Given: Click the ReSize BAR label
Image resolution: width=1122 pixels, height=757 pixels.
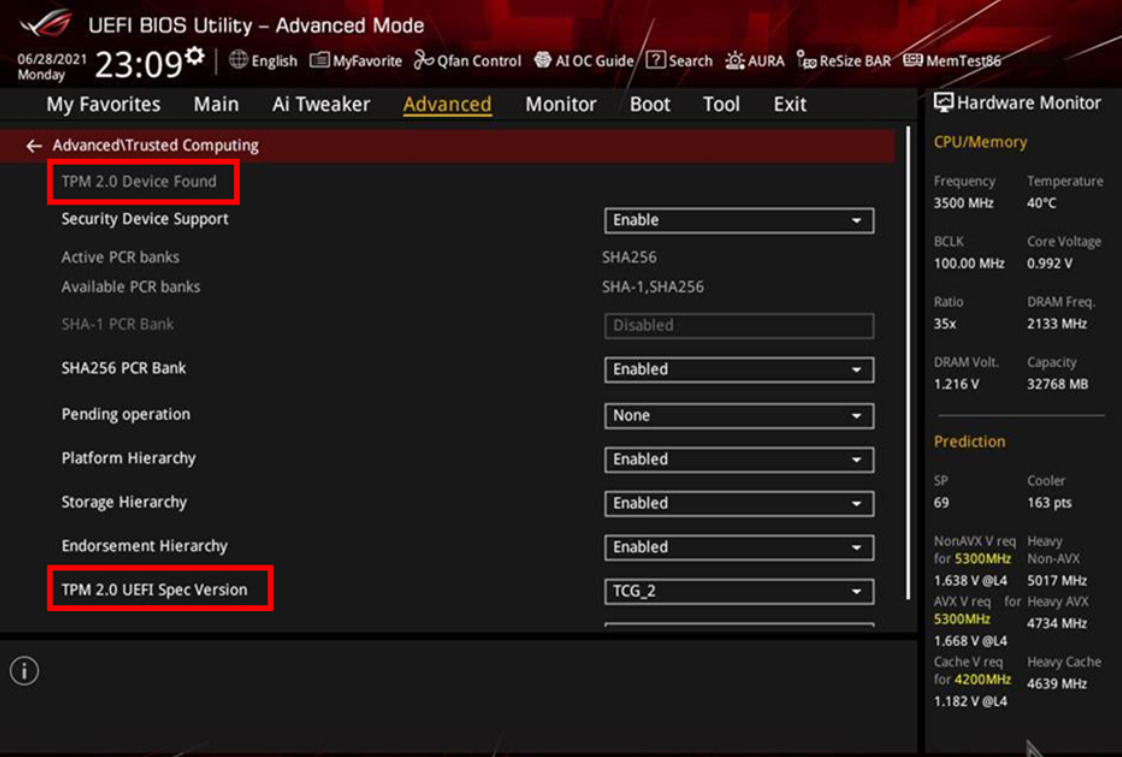Looking at the screenshot, I should pyautogui.click(x=855, y=61).
